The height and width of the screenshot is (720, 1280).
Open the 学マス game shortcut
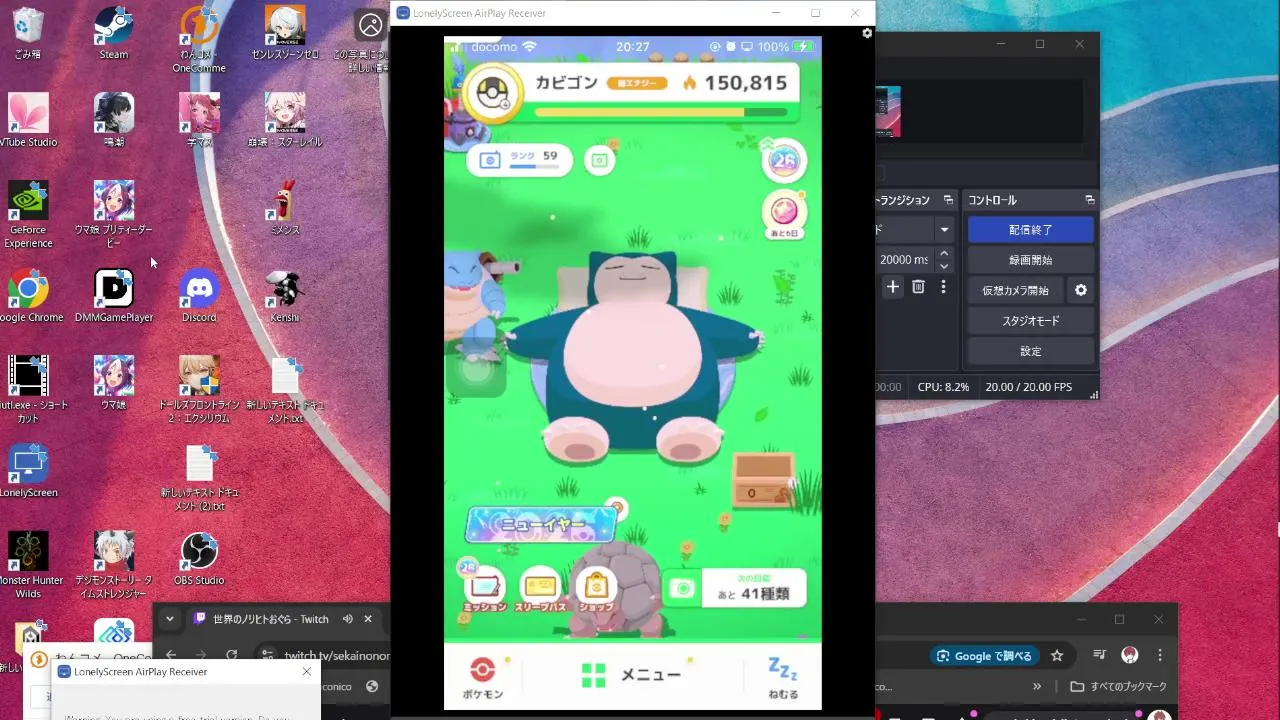tap(199, 120)
